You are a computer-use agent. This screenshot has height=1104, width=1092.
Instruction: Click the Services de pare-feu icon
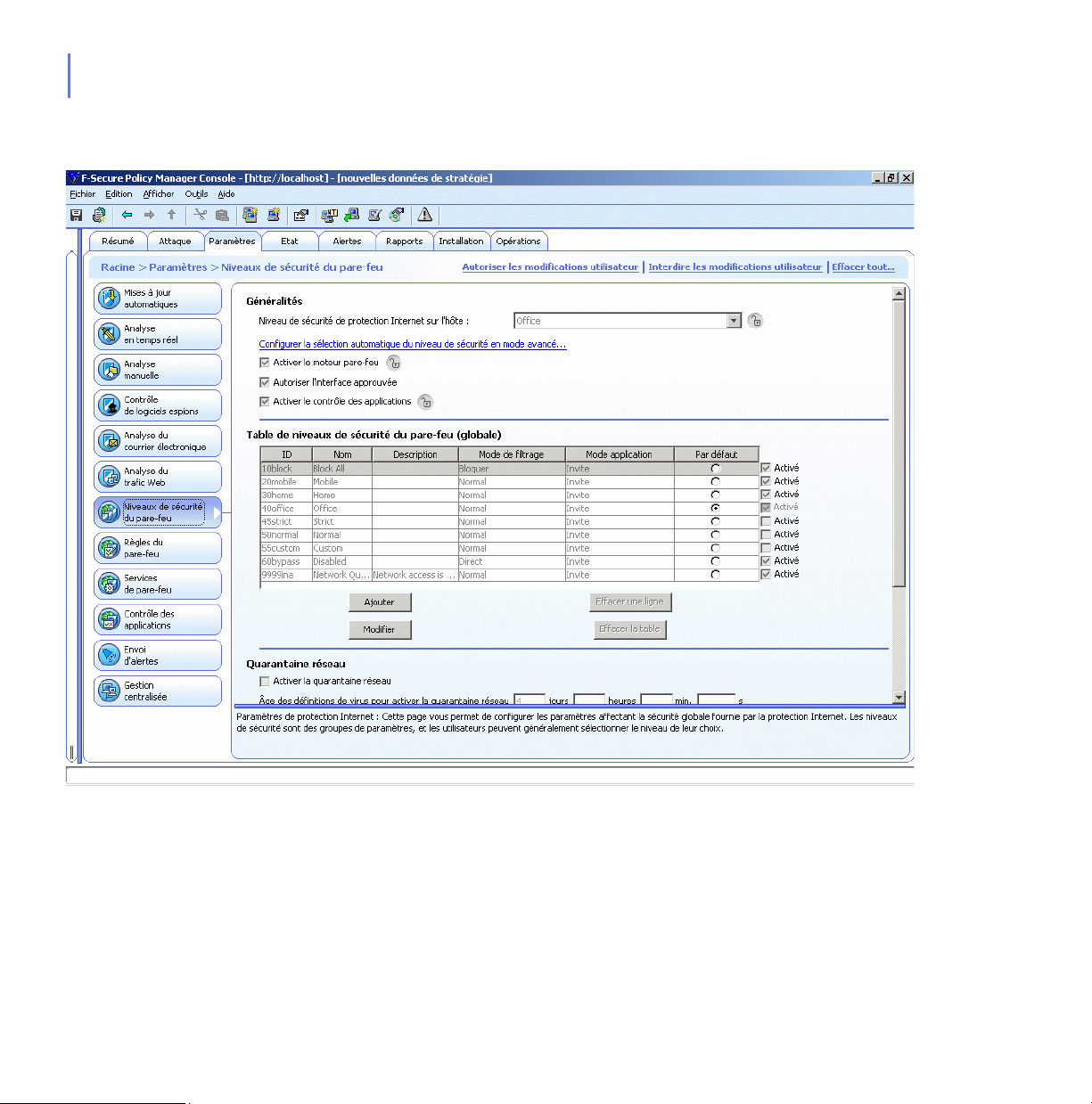[x=109, y=584]
